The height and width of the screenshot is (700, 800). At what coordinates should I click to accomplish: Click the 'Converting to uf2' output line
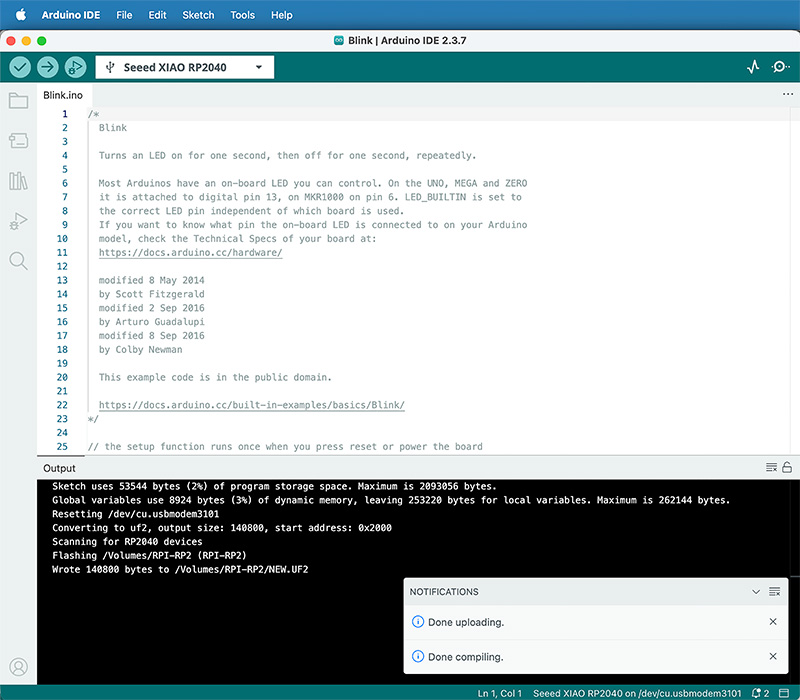[x=222, y=528]
